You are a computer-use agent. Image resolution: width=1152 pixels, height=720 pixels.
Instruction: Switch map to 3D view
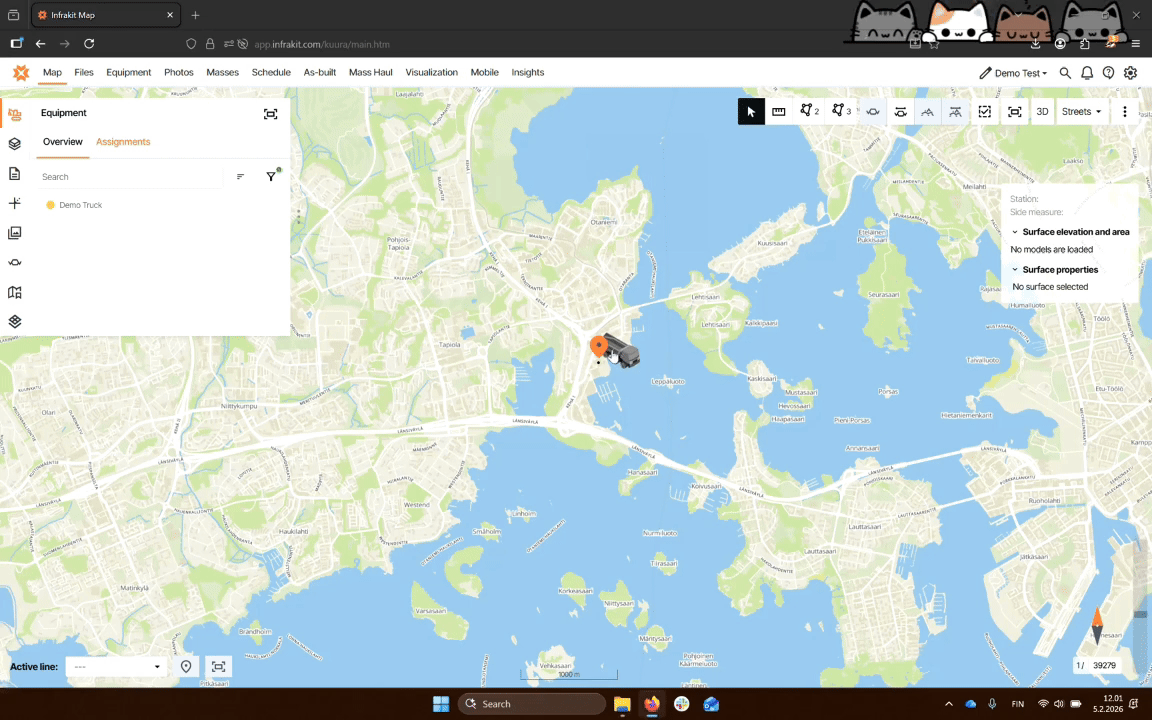coord(1042,112)
